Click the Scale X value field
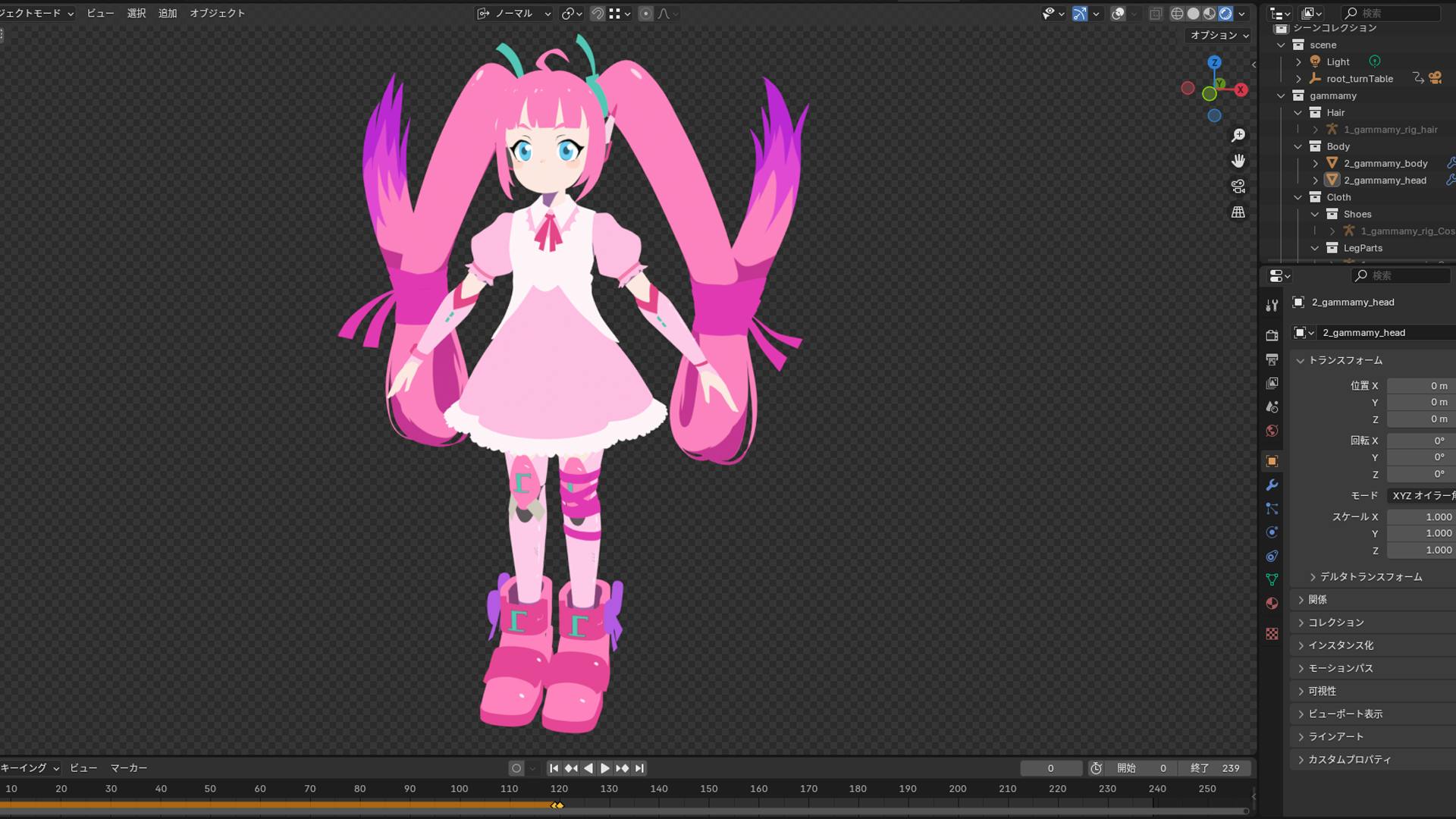Screen dimensions: 1456x819 1420,516
